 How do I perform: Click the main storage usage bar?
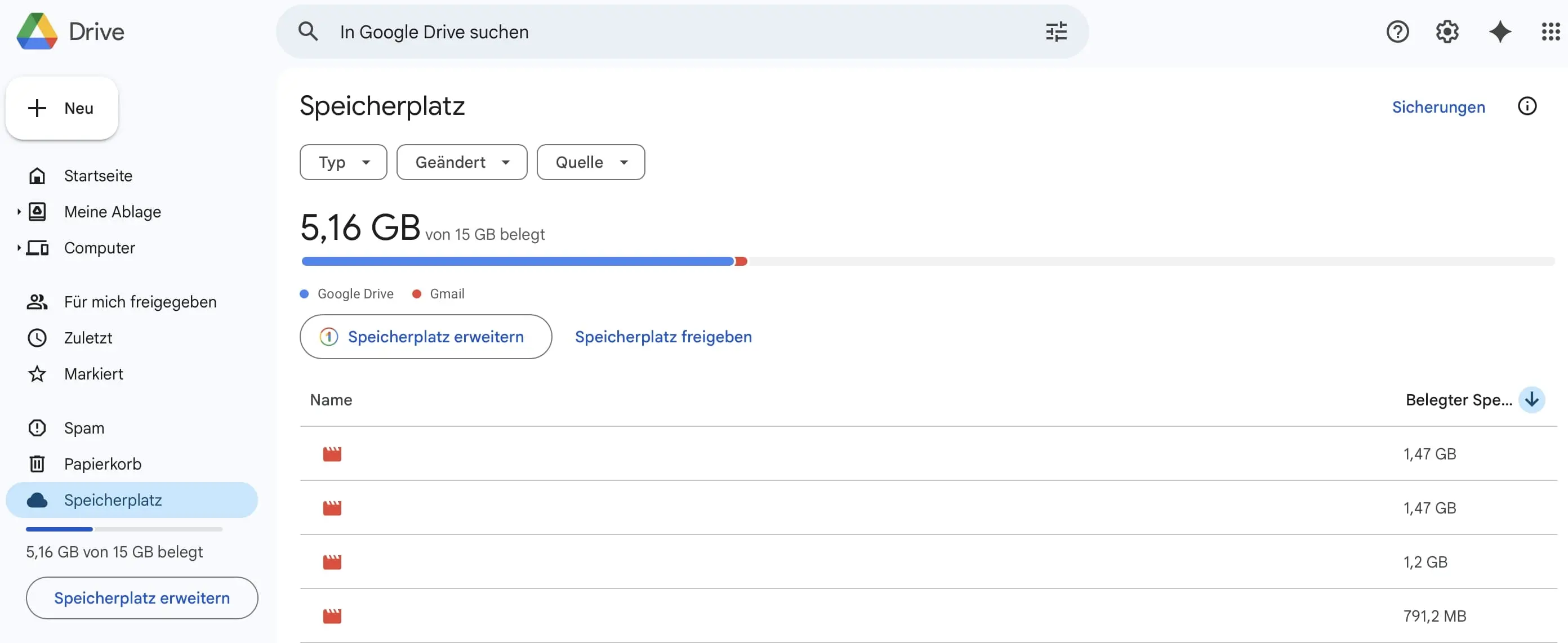coord(928,261)
